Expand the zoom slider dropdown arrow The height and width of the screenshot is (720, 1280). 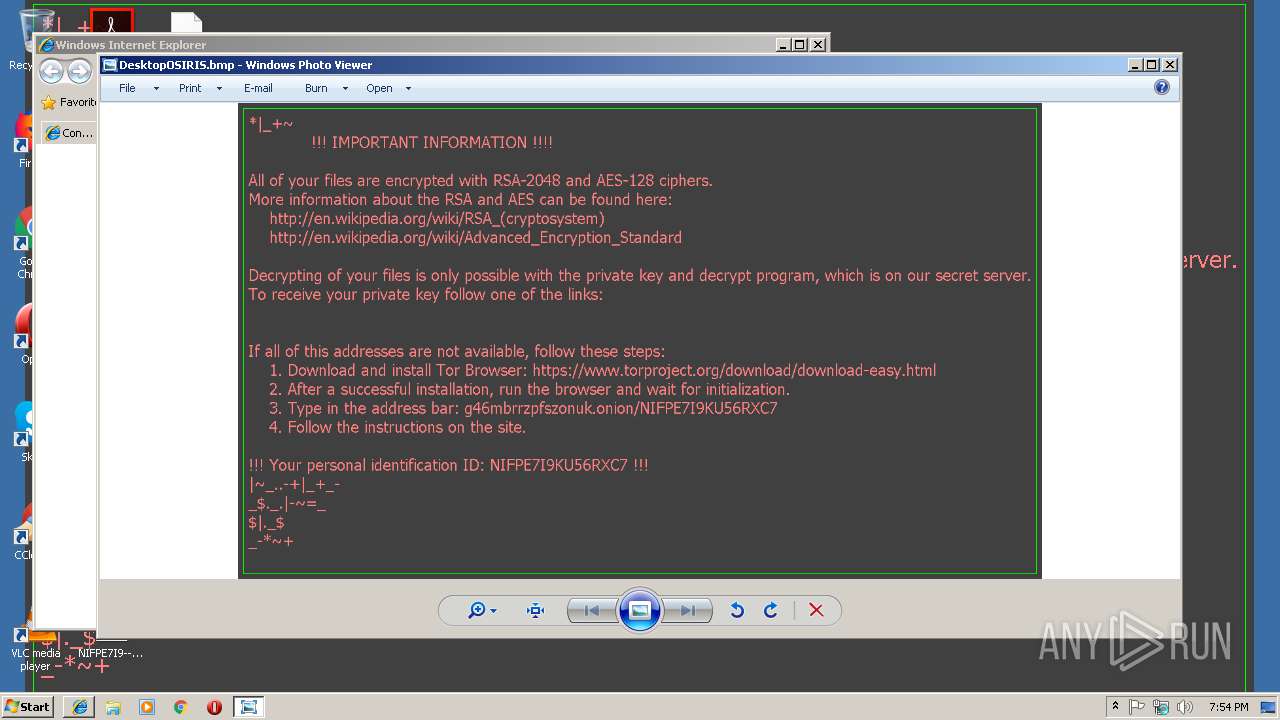(x=493, y=611)
